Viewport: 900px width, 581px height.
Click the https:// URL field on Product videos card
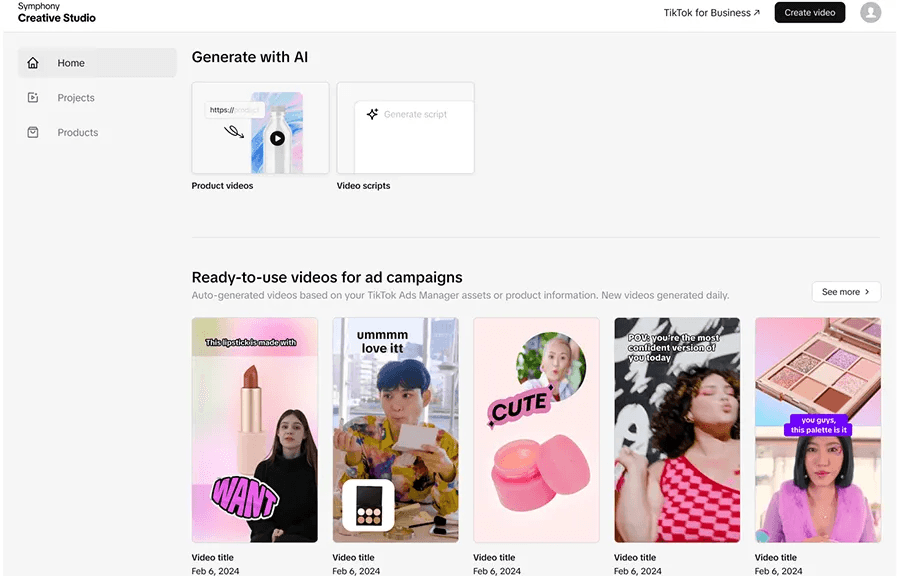(x=234, y=110)
